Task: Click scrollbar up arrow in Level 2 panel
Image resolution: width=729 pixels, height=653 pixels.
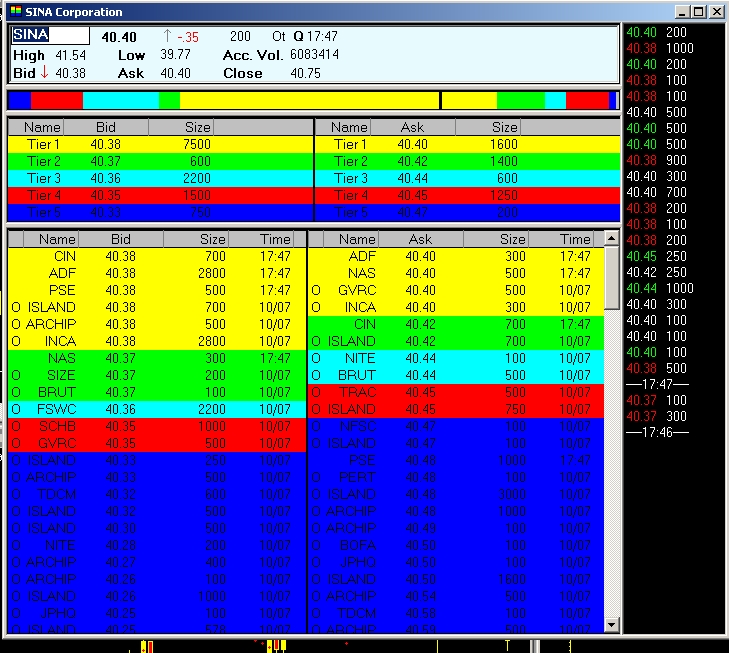Action: pos(611,238)
